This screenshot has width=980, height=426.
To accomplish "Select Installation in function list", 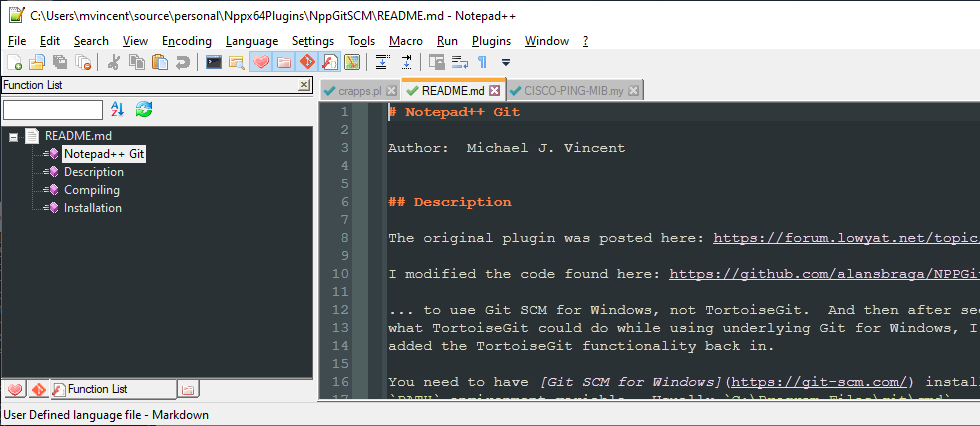I will 92,208.
